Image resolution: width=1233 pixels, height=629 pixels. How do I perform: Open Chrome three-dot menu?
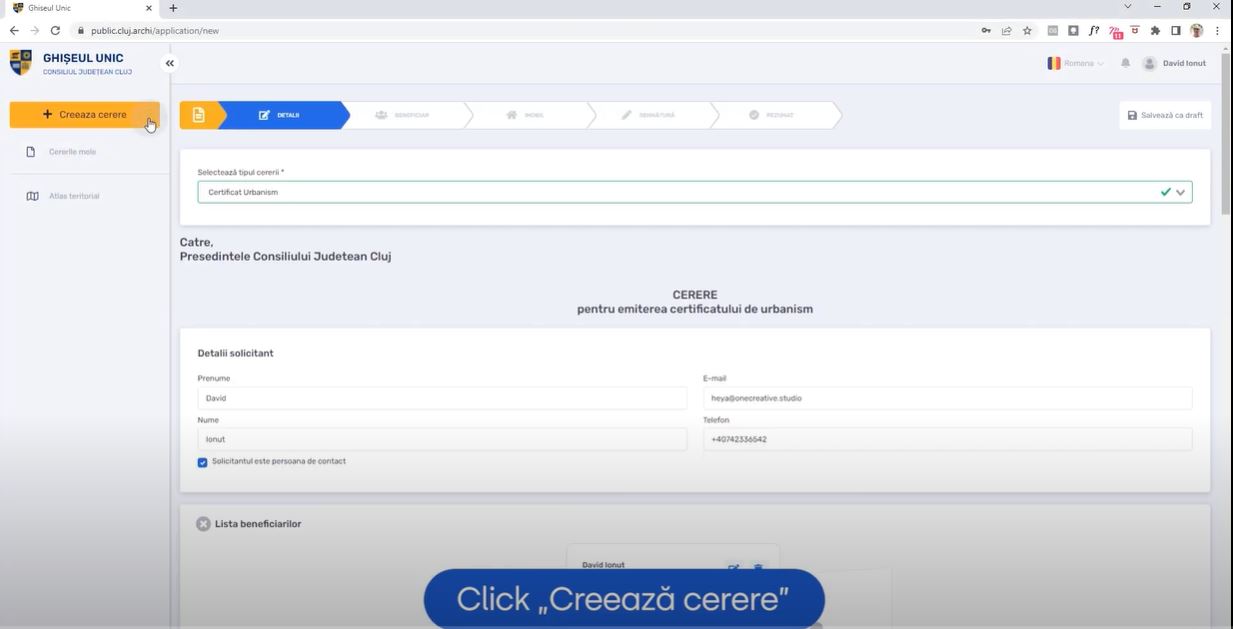pyautogui.click(x=1218, y=31)
